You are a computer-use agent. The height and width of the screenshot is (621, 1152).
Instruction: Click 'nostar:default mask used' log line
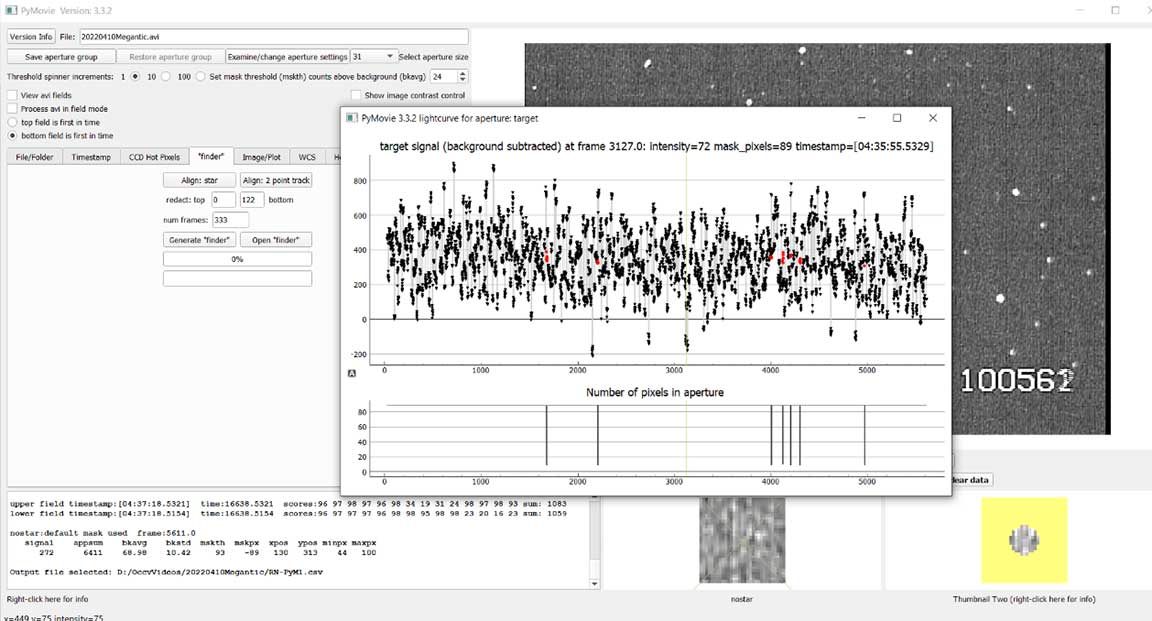(103, 534)
